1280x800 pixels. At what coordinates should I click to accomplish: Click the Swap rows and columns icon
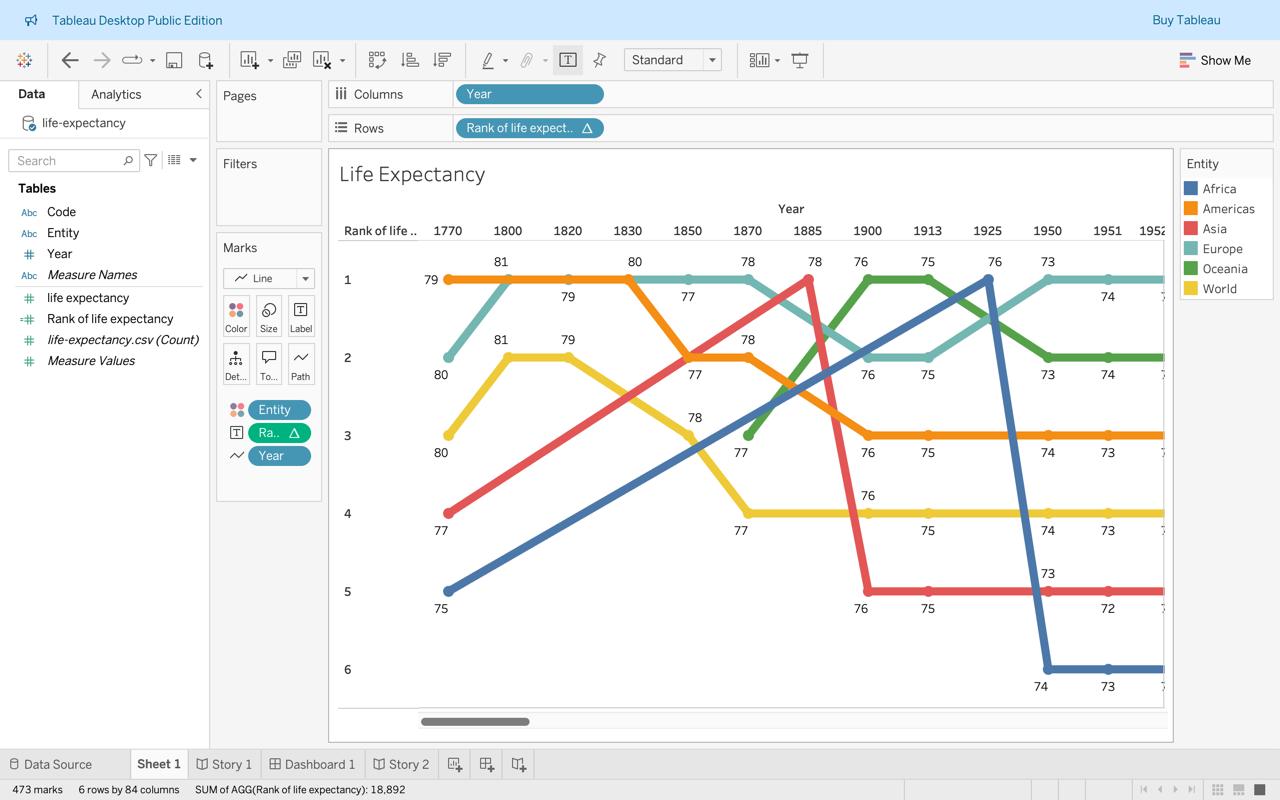[377, 60]
